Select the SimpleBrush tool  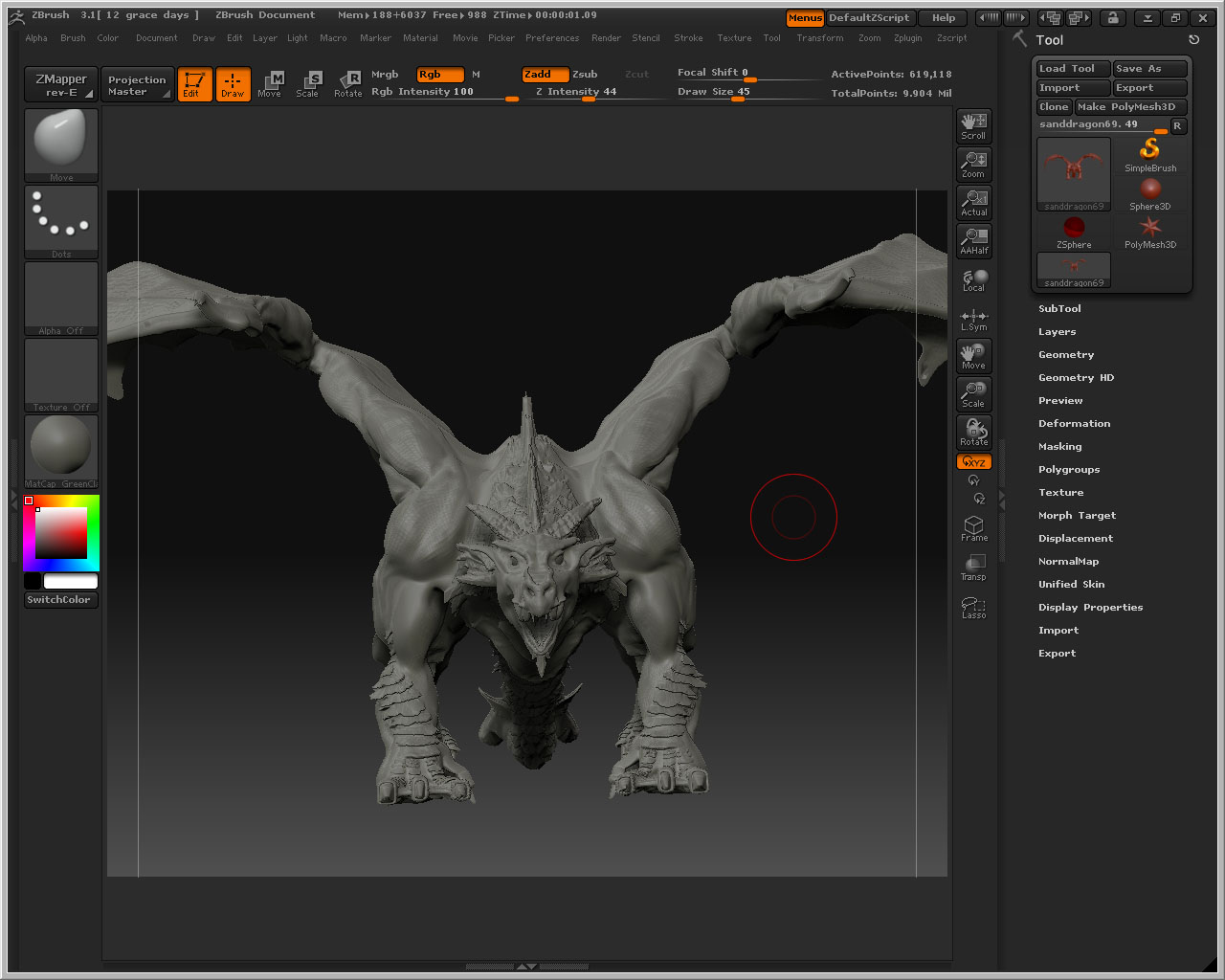point(1150,155)
